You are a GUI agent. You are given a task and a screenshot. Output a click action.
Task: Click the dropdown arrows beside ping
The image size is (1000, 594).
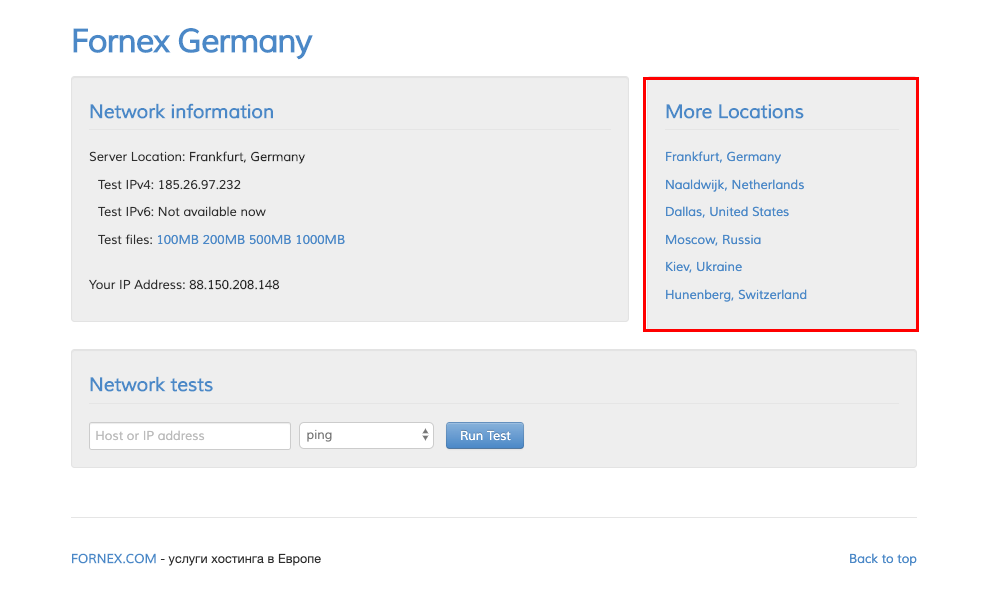[x=425, y=435]
